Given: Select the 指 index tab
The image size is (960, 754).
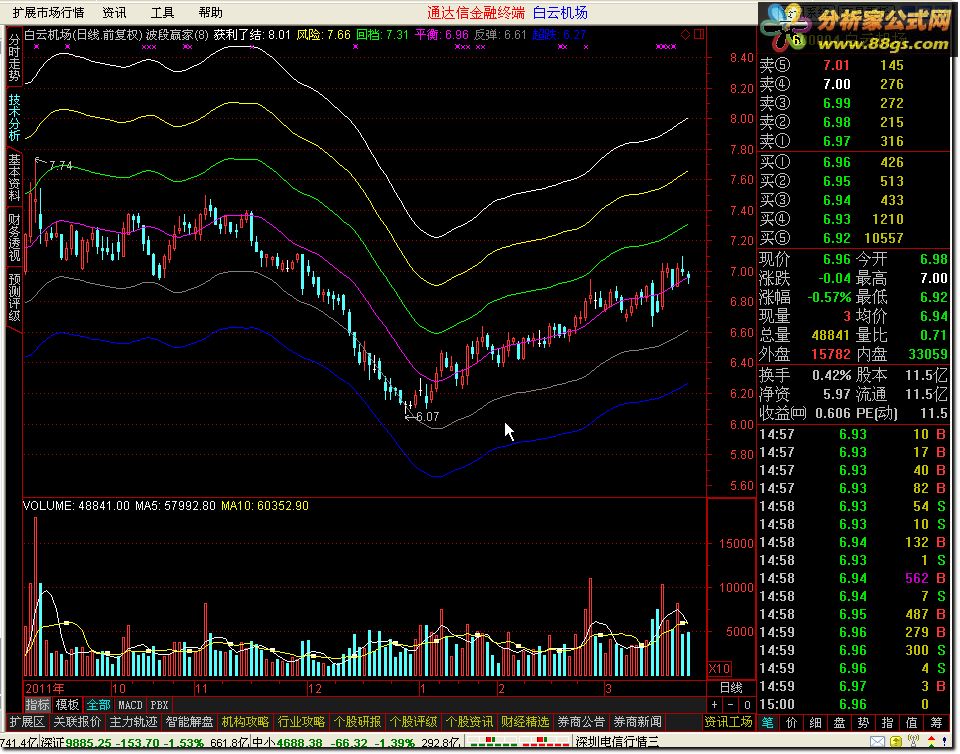Looking at the screenshot, I should pyautogui.click(x=887, y=723).
